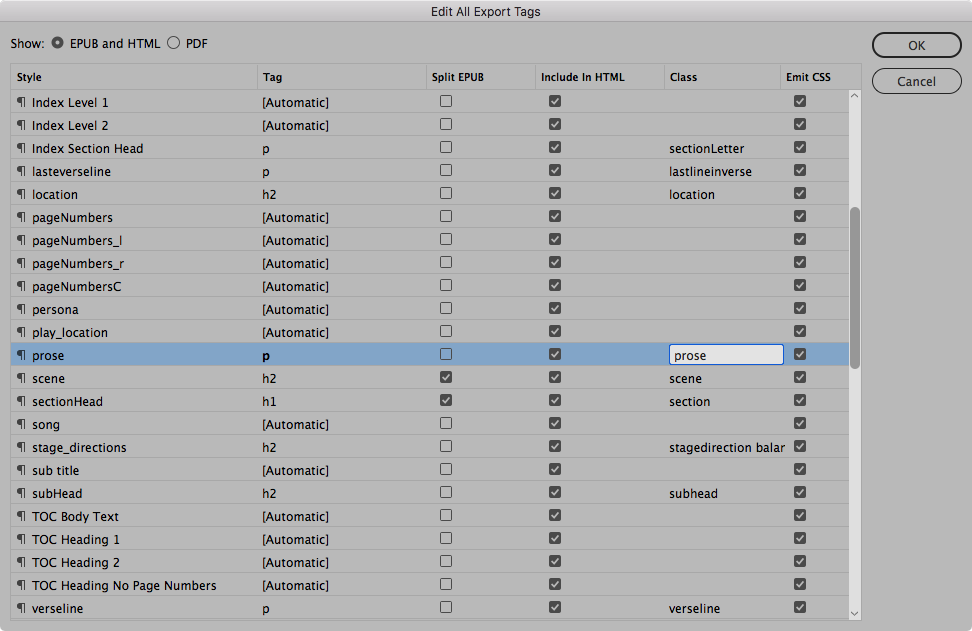The width and height of the screenshot is (972, 631).
Task: Disable Include In HTML for Index Level 1
Action: [x=555, y=101]
